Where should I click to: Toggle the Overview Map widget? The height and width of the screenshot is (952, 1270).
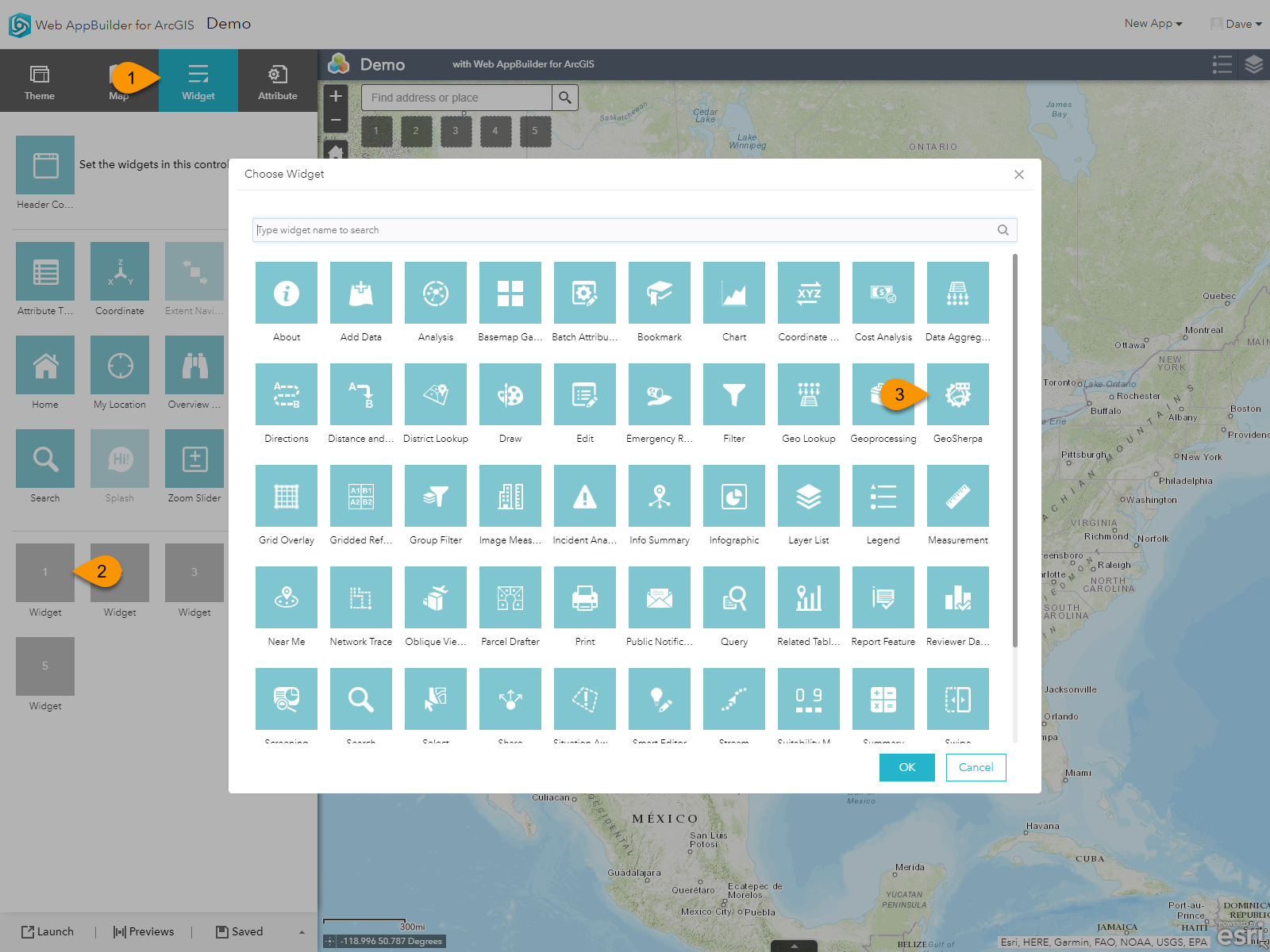click(194, 365)
